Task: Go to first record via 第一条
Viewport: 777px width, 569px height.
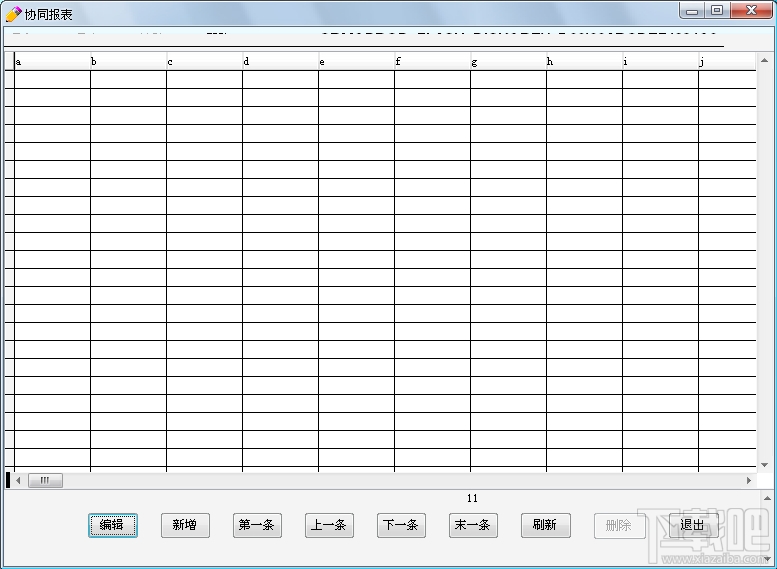Action: click(257, 525)
